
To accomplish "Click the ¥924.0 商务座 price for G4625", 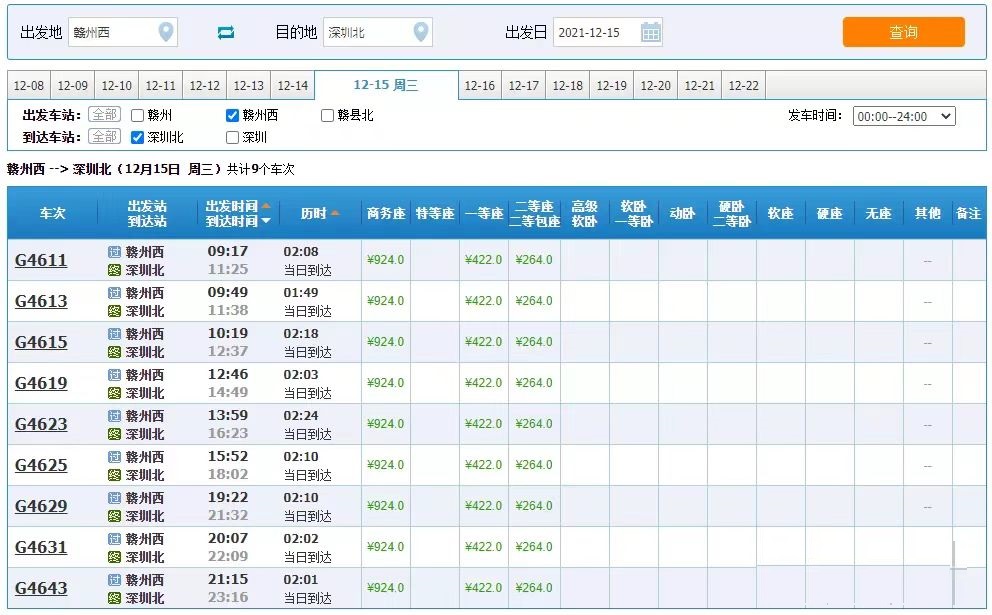I will pos(385,465).
